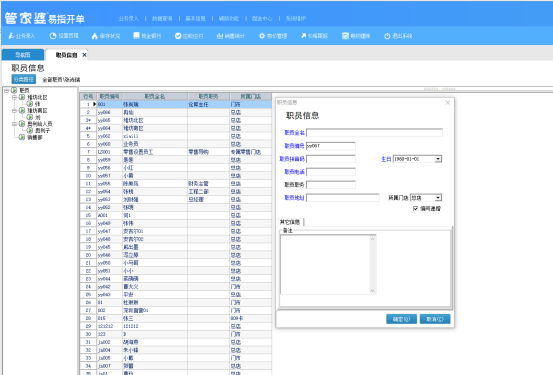Open 经营历程 pie-chart toolbar icon
The width and height of the screenshot is (553, 375).
pyautogui.click(x=53, y=36)
